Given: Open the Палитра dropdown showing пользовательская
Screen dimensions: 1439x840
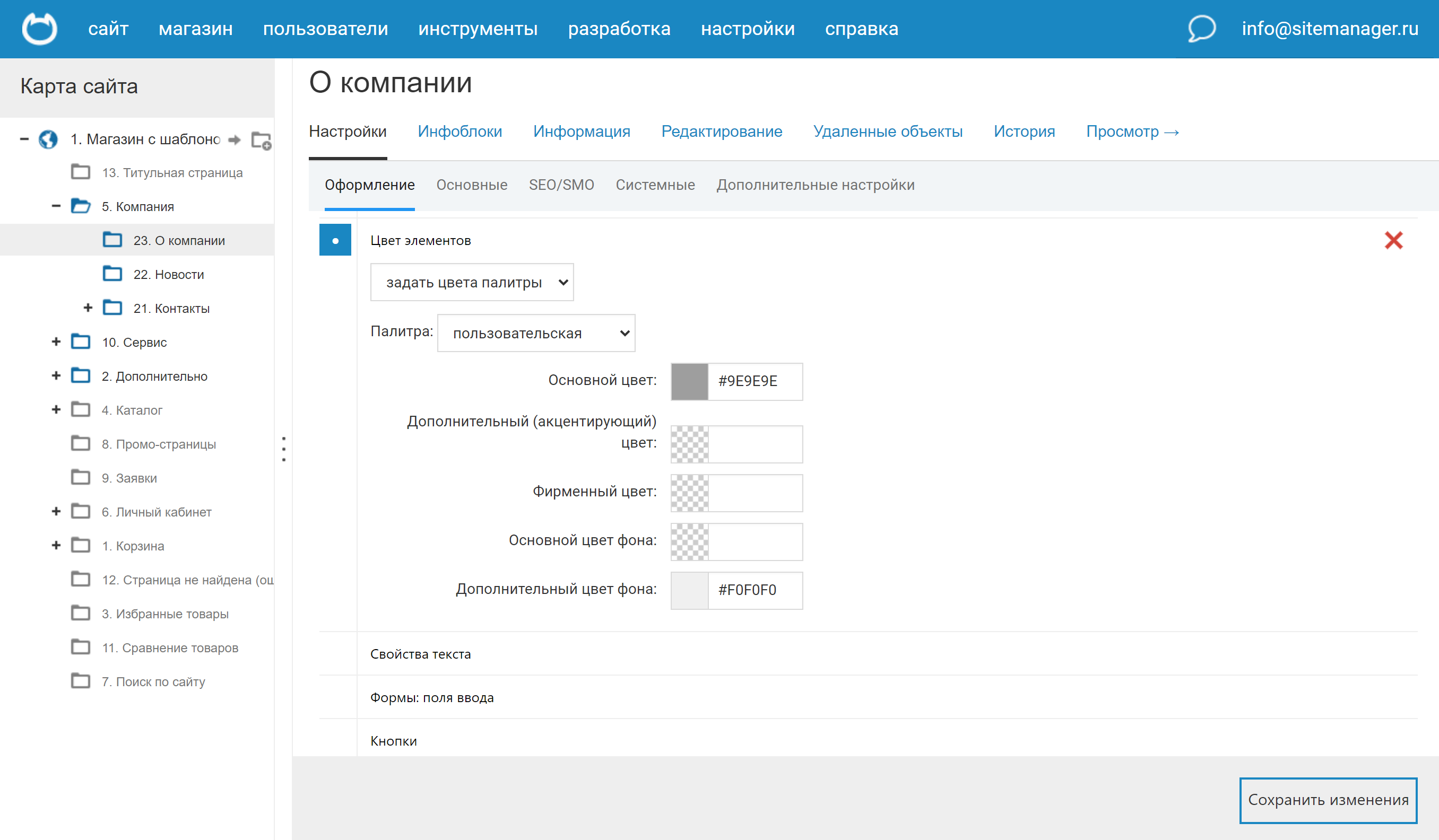Looking at the screenshot, I should click(535, 332).
